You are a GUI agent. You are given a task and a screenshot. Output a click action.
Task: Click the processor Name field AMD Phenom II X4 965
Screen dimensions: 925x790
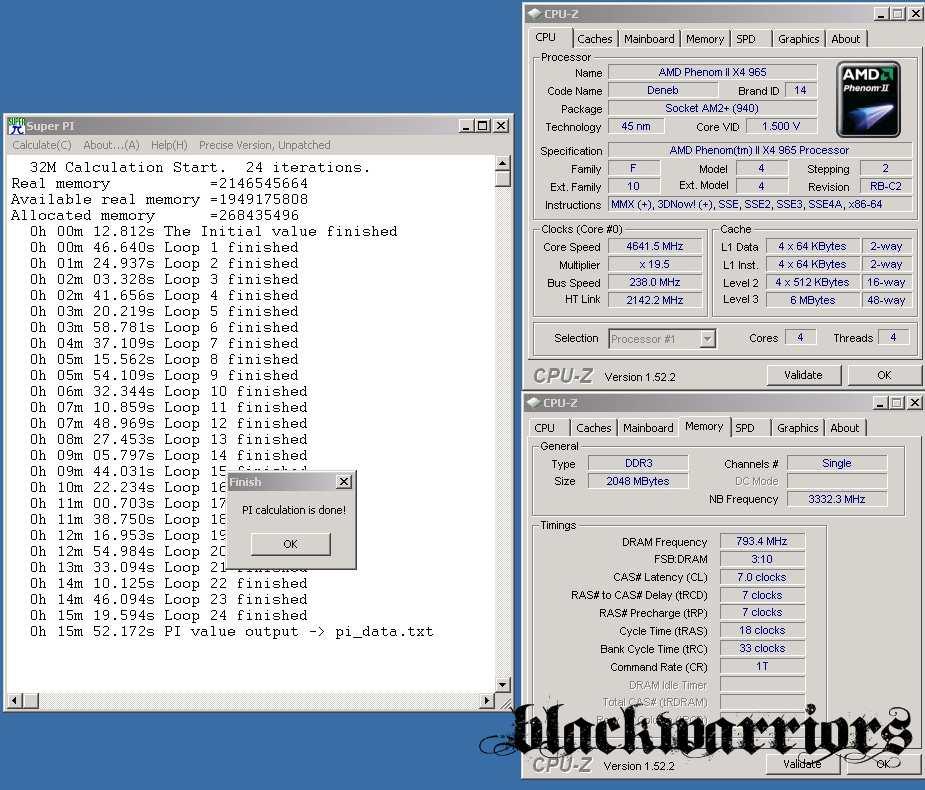(713, 72)
